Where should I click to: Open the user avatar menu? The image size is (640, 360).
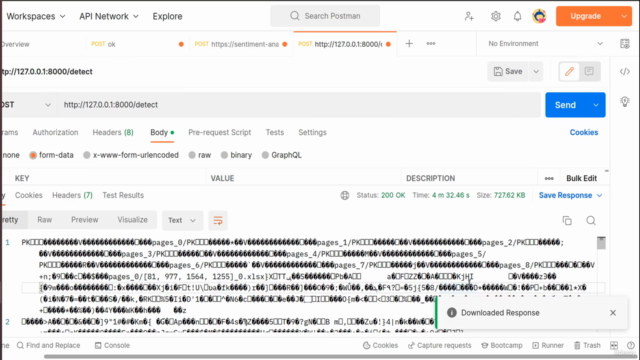click(539, 16)
